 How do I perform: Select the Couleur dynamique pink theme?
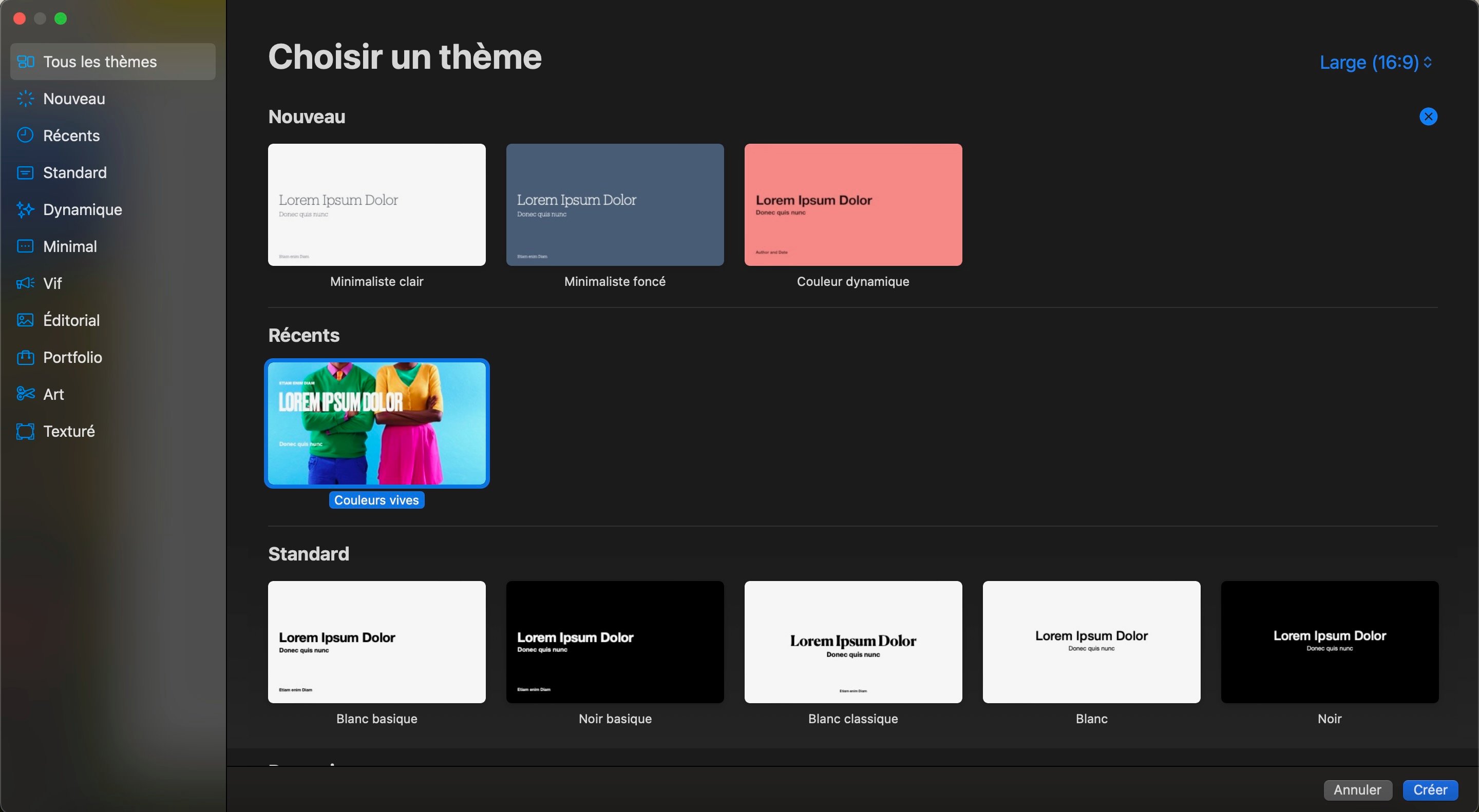853,205
